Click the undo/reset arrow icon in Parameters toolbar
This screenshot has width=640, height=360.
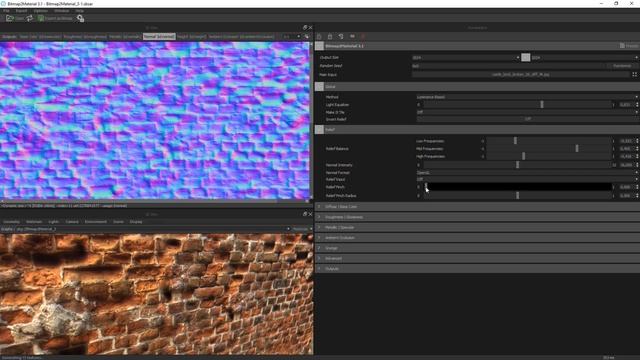pos(341,36)
